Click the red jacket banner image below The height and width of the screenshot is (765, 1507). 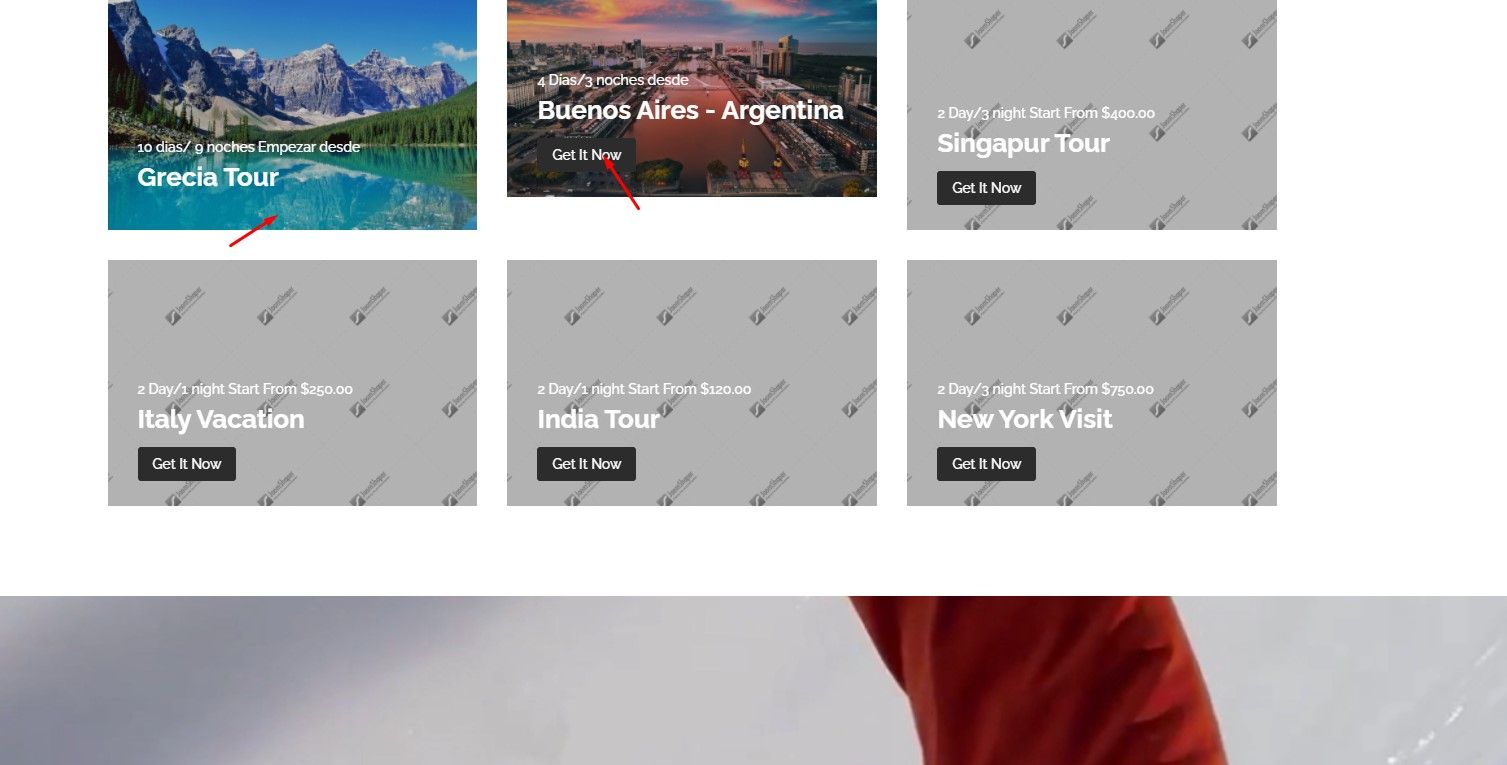coord(753,680)
